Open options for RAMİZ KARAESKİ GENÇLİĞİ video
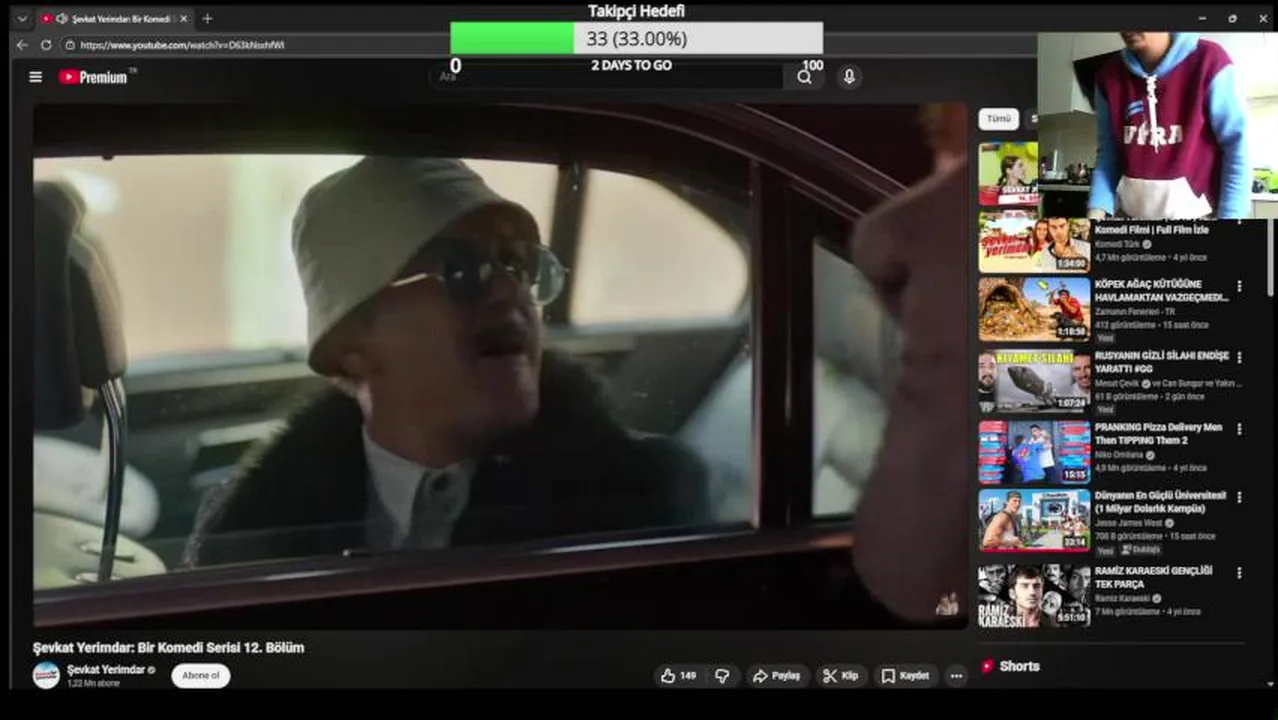1278x720 pixels. coord(1239,573)
